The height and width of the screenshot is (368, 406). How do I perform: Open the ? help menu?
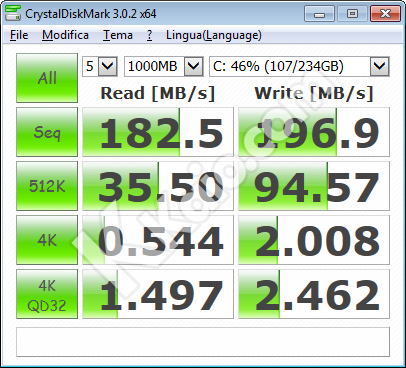tap(149, 35)
